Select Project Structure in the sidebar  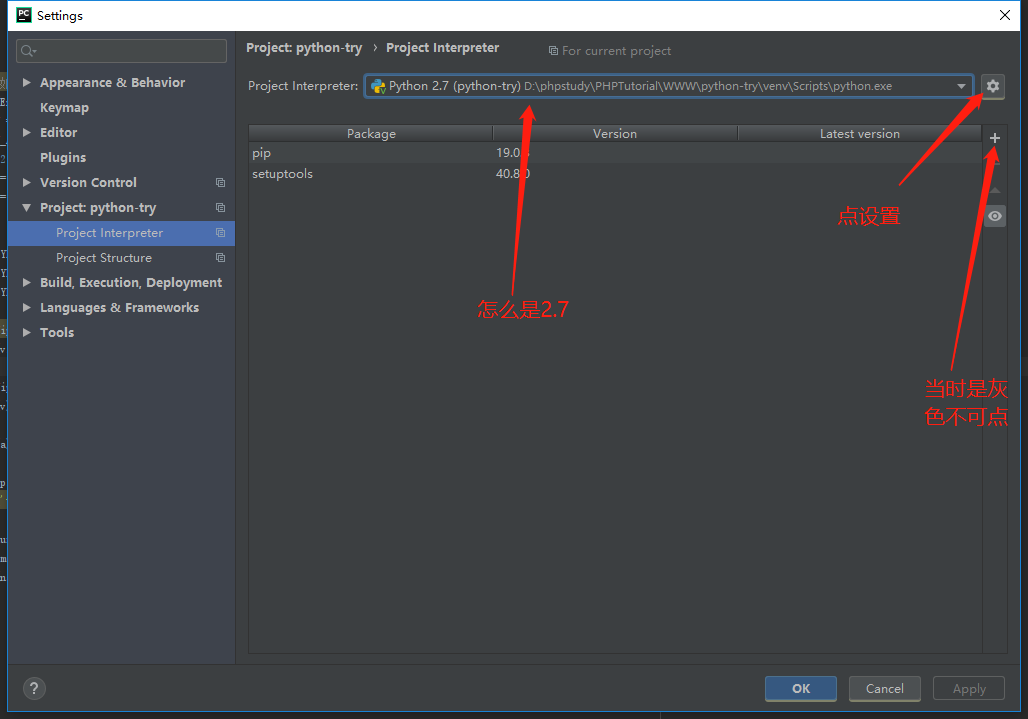(104, 258)
